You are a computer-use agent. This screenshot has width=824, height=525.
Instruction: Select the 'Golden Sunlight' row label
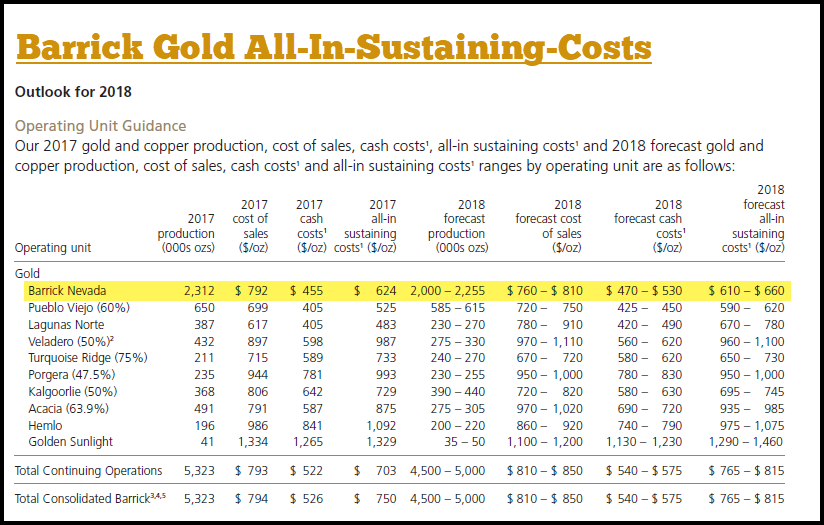[x=70, y=442]
